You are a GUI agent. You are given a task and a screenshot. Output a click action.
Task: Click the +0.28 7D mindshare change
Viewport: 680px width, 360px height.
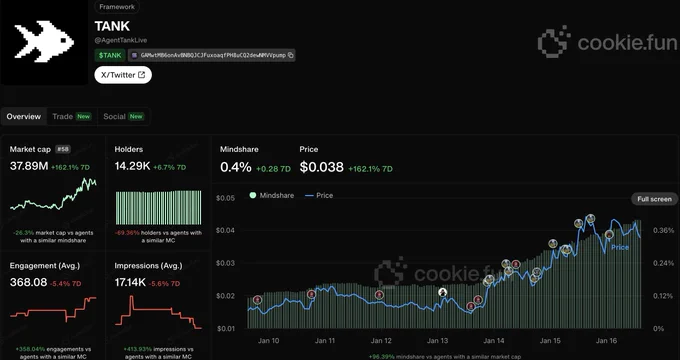point(273,169)
